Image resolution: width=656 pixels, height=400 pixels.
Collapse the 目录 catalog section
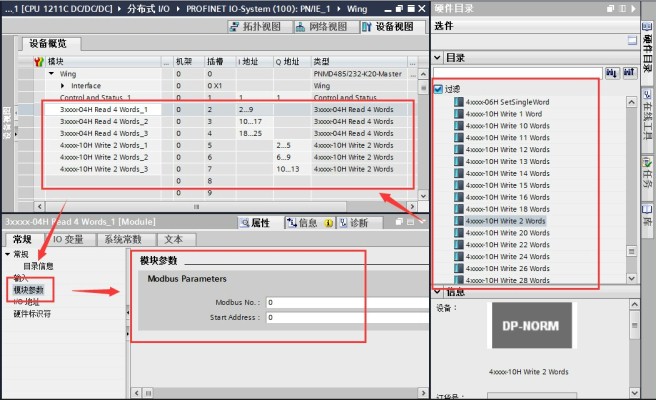439,58
